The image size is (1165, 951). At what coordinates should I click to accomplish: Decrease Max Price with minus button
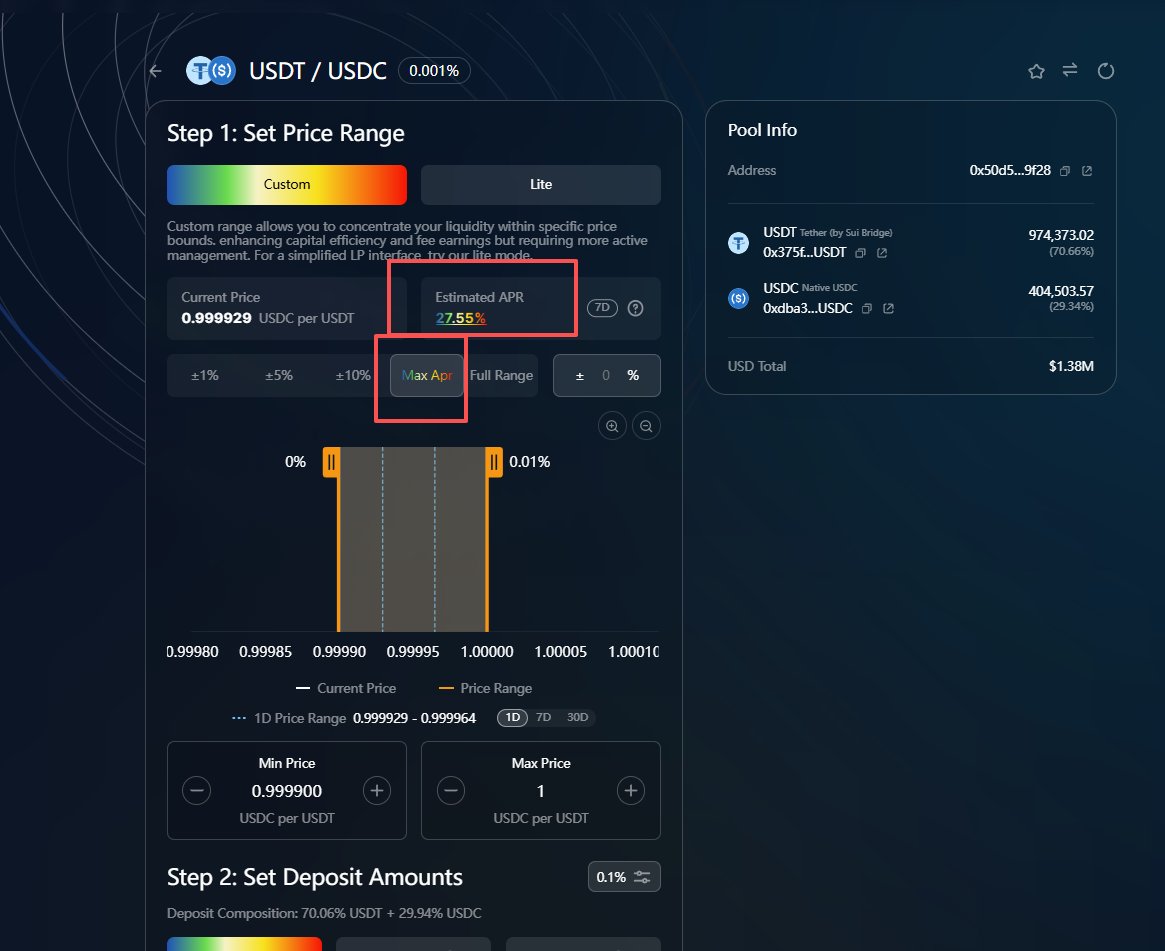pyautogui.click(x=451, y=791)
